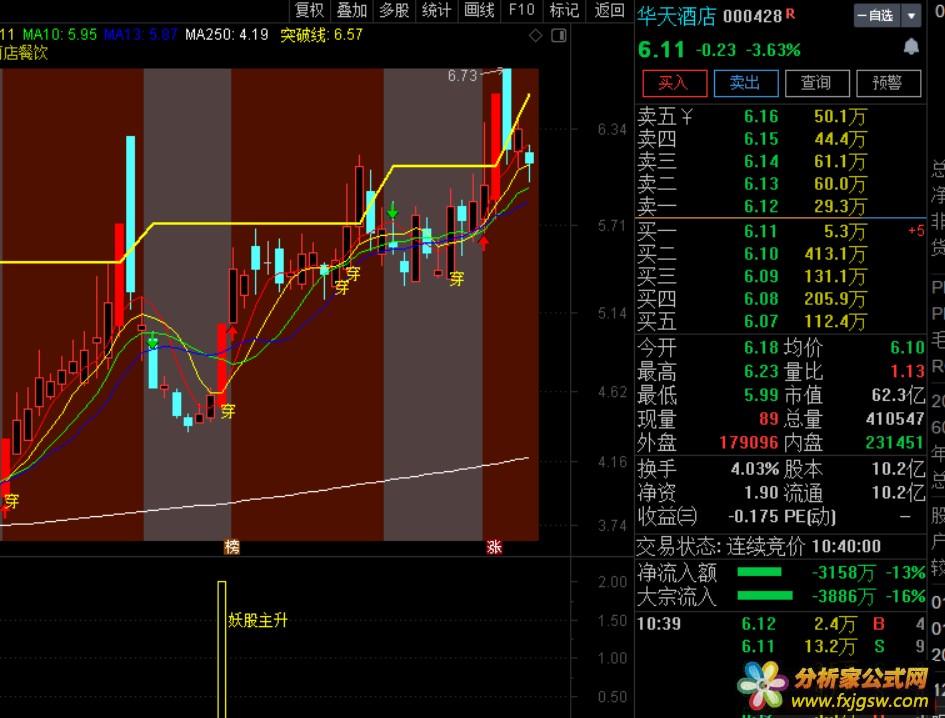Click the alert bell icon
Screen dimensions: 945x718
tap(911, 46)
